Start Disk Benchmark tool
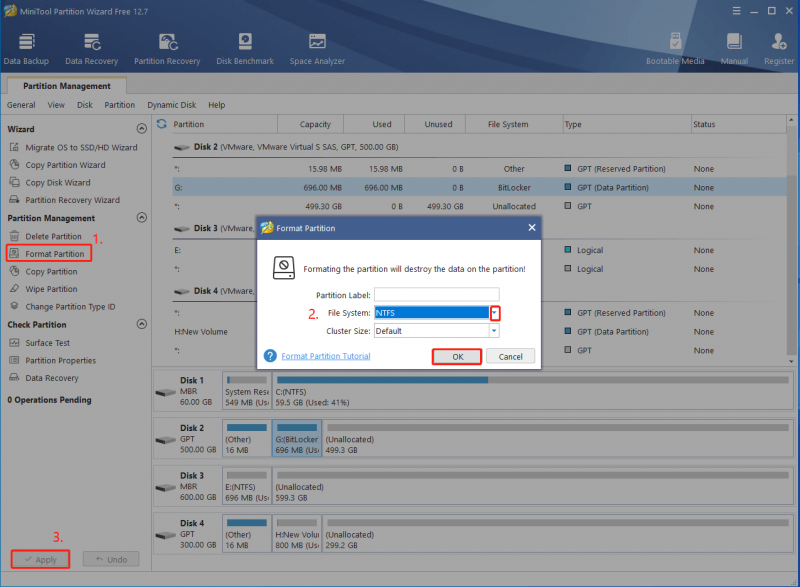 (245, 49)
